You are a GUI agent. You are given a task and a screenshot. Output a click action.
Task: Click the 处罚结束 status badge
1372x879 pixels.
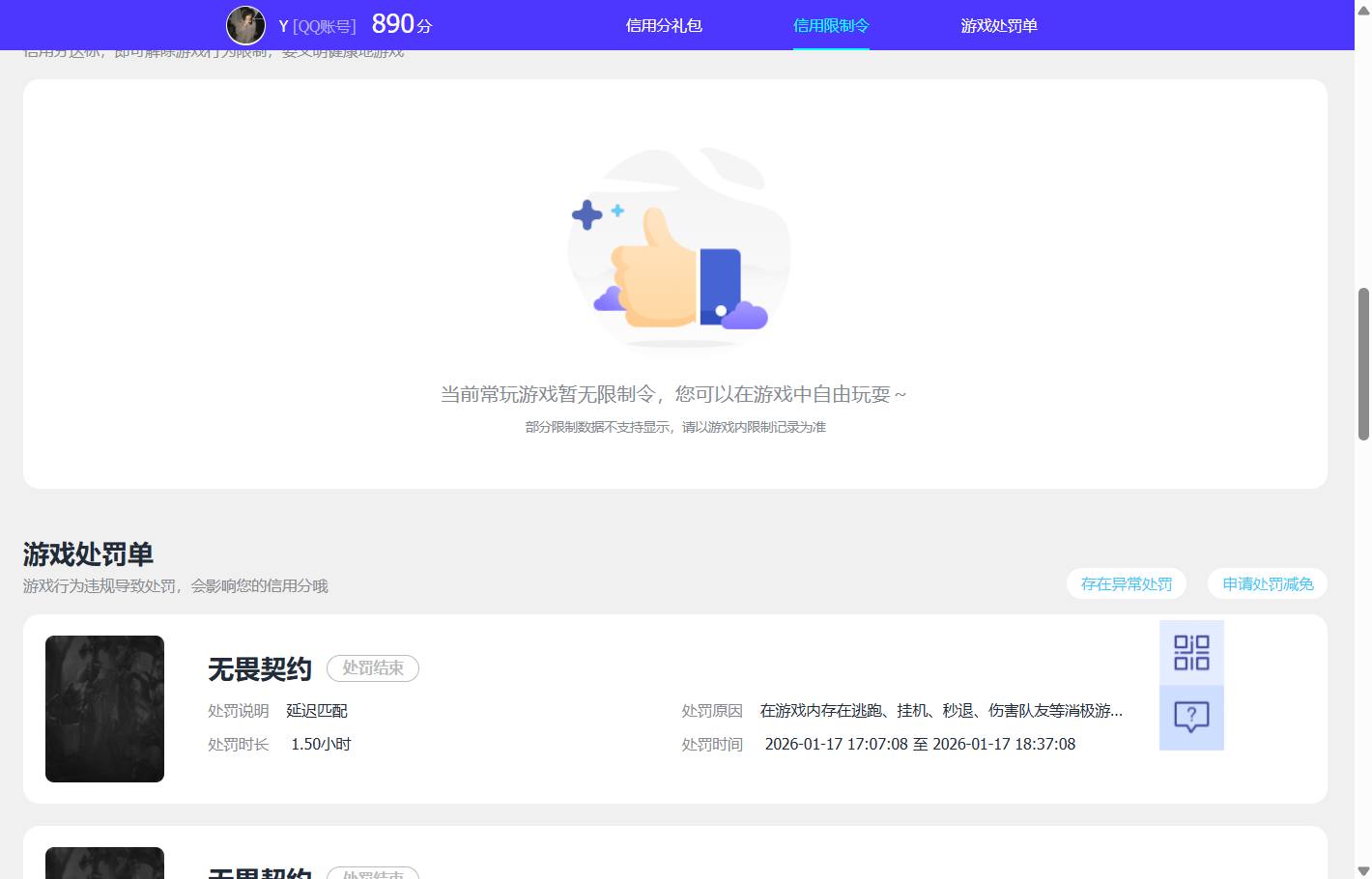(x=373, y=667)
